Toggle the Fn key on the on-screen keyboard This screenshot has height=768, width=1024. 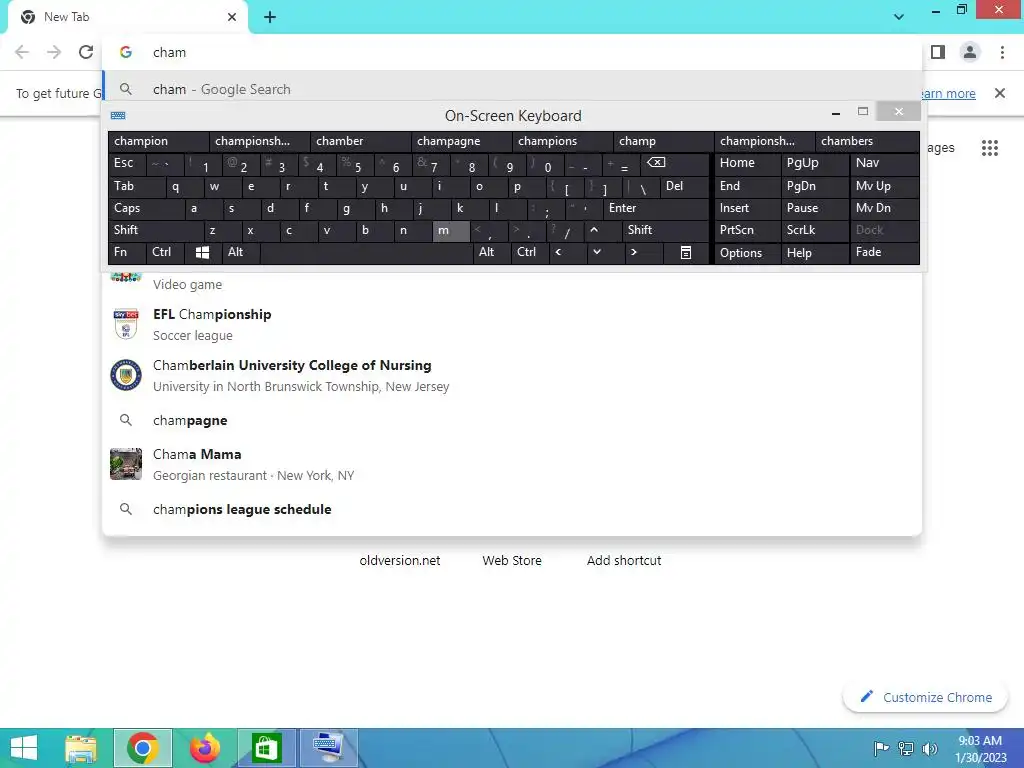coord(127,252)
